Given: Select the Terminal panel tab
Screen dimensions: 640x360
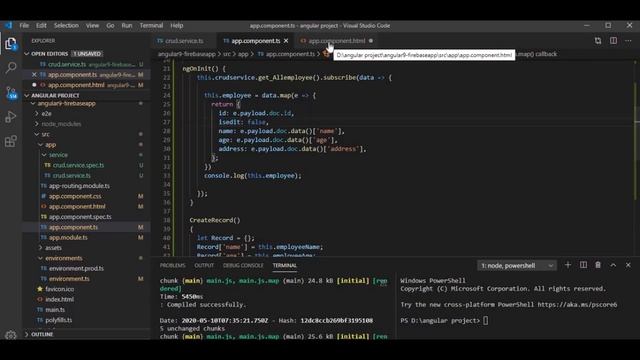Looking at the screenshot, I should (x=284, y=265).
